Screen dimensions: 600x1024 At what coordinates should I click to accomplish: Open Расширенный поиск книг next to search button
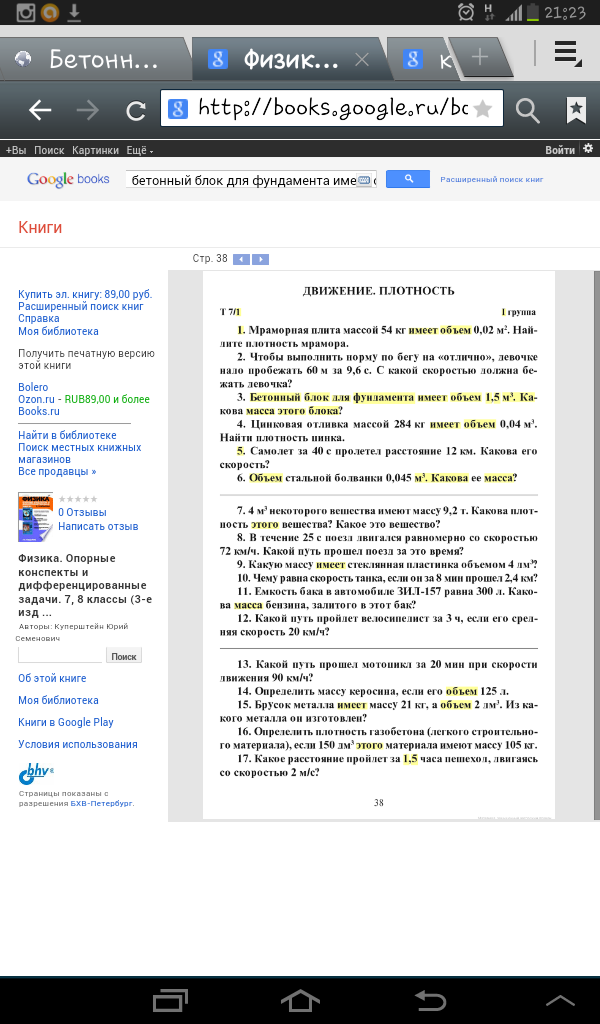click(492, 180)
